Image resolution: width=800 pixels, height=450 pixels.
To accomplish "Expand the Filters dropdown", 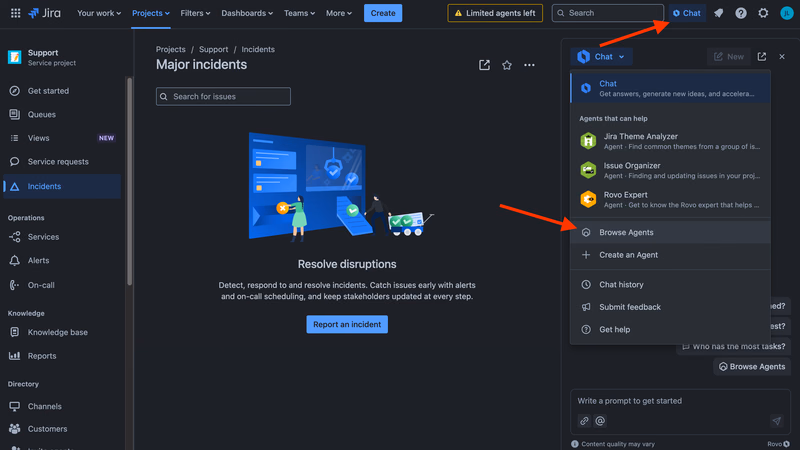I will tap(195, 13).
